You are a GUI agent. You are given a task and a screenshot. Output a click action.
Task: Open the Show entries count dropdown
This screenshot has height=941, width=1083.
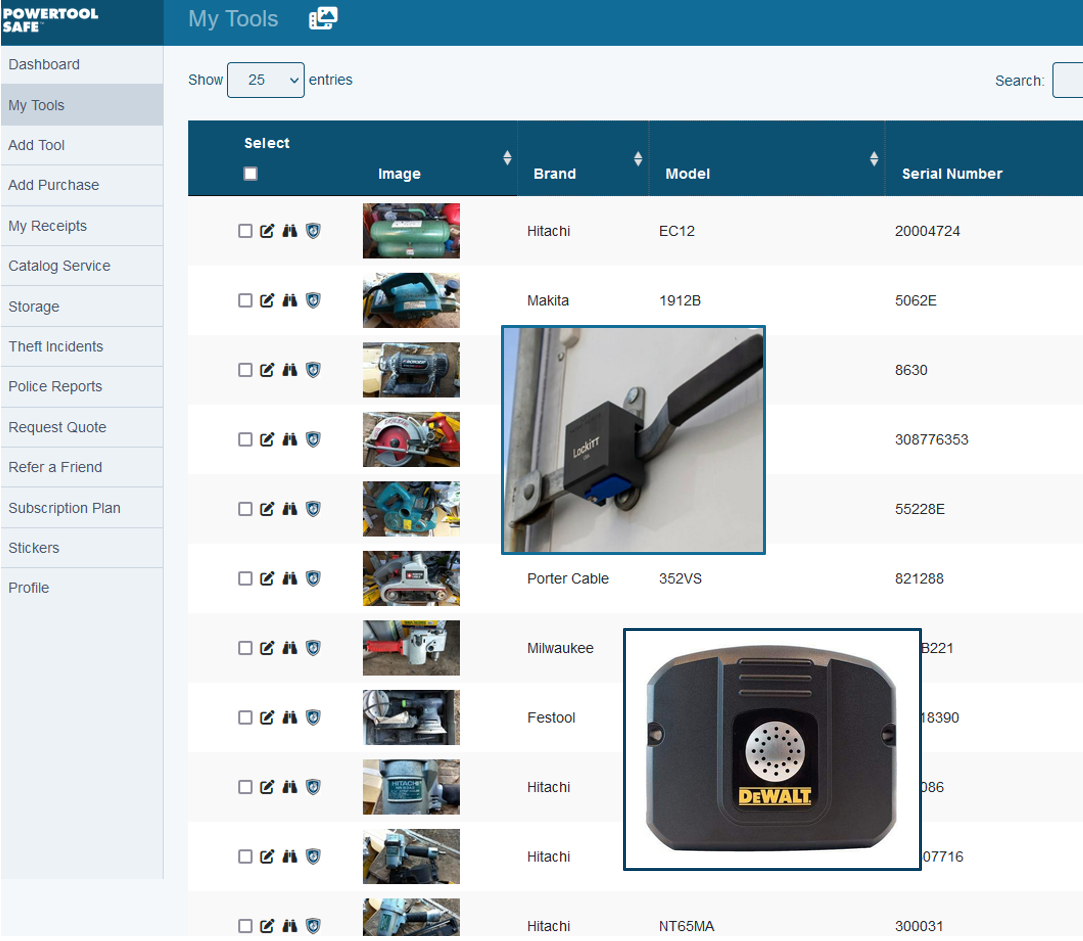[265, 80]
